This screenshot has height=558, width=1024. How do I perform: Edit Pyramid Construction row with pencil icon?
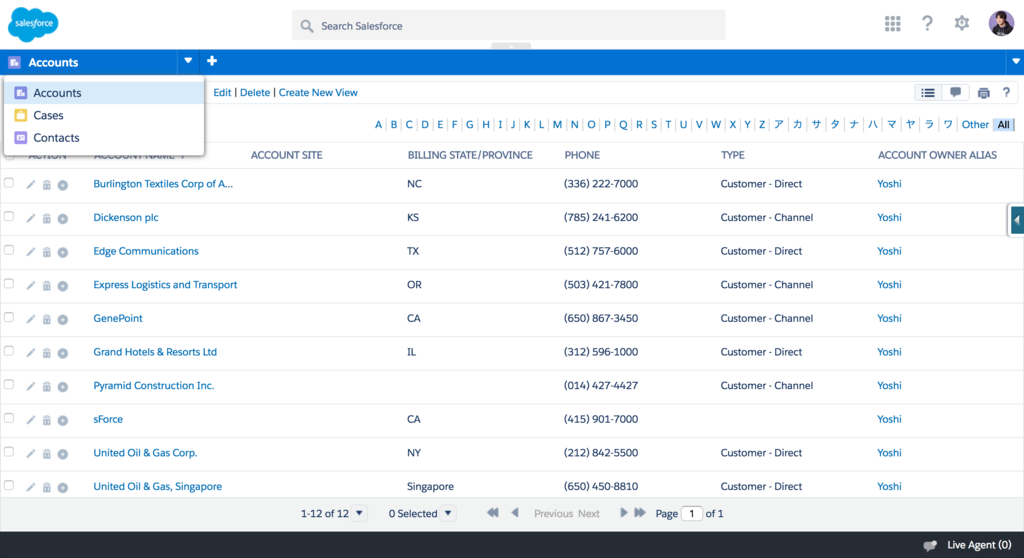31,386
